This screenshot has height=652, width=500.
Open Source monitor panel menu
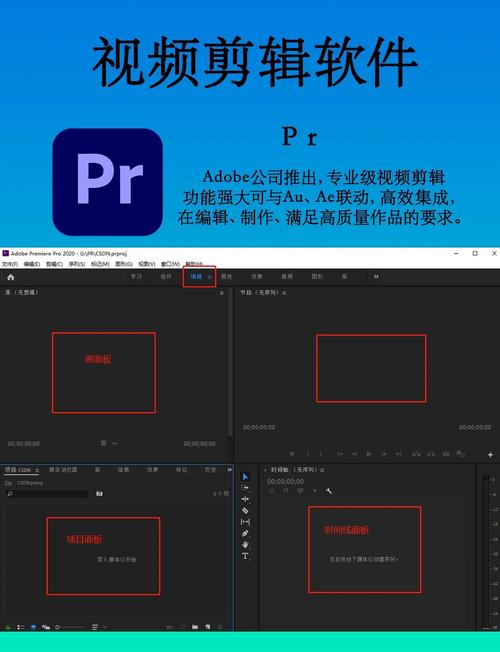coord(222,293)
